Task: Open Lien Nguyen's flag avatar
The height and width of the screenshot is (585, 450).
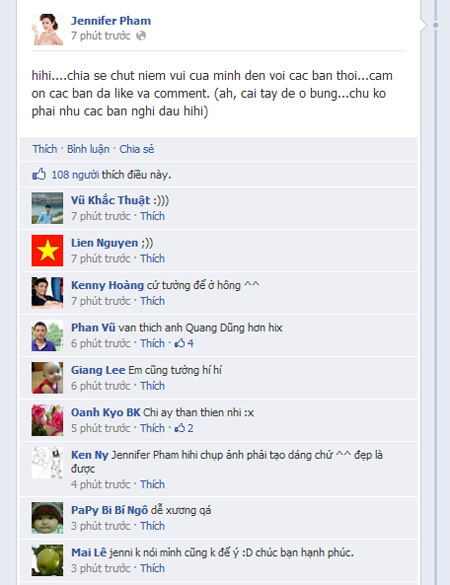Action: pyautogui.click(x=47, y=250)
